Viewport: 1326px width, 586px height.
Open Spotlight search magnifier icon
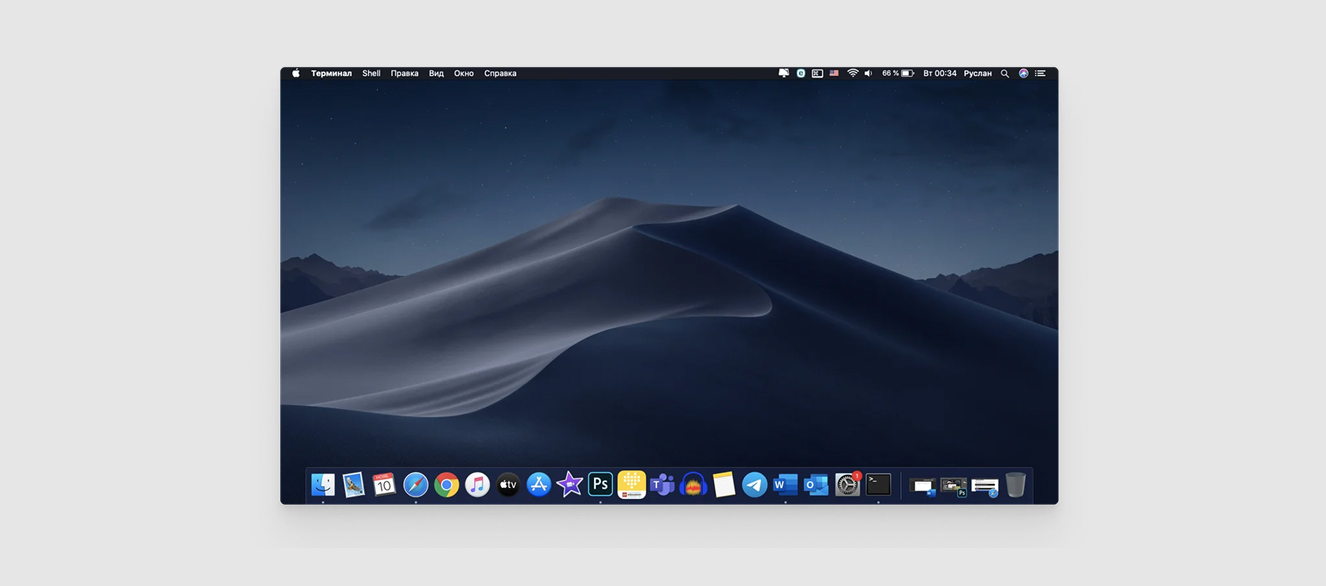point(1005,73)
